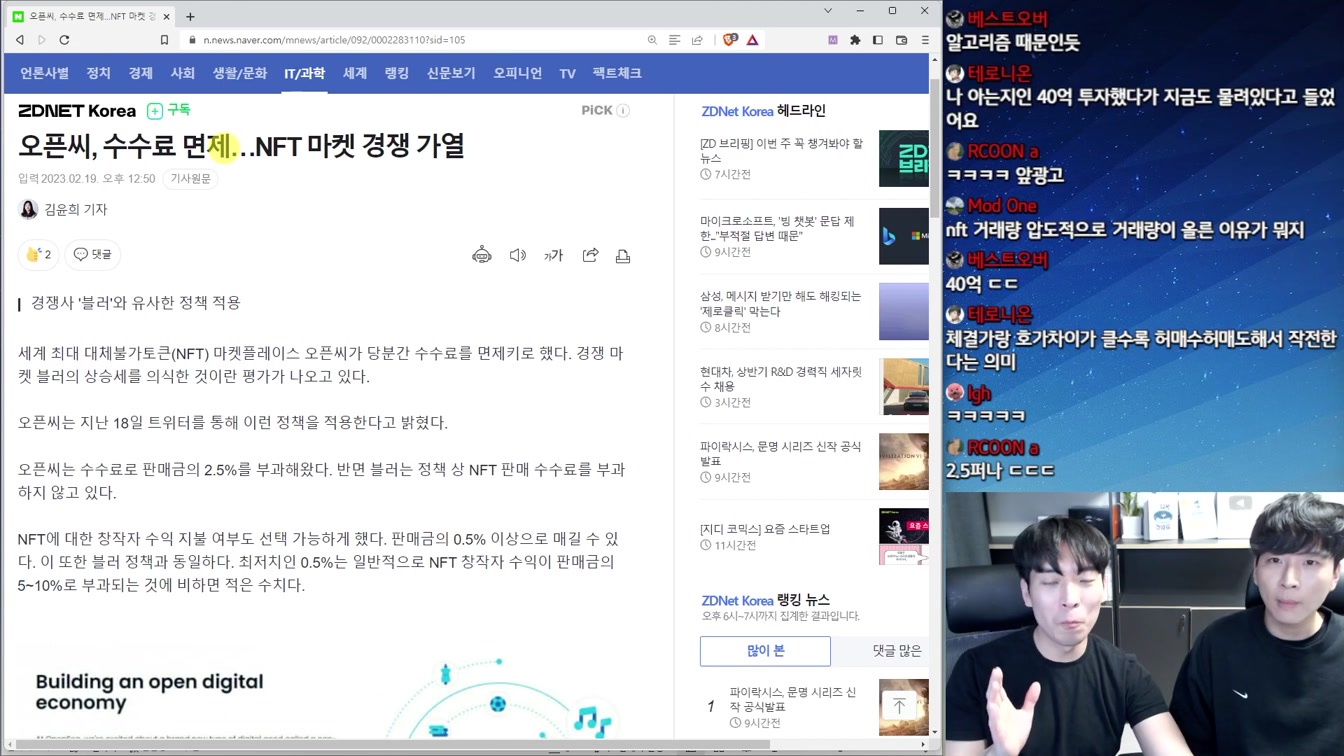Screen dimensions: 1344x756
Task: Select the IT/과학 menu item
Action: [x=304, y=74]
